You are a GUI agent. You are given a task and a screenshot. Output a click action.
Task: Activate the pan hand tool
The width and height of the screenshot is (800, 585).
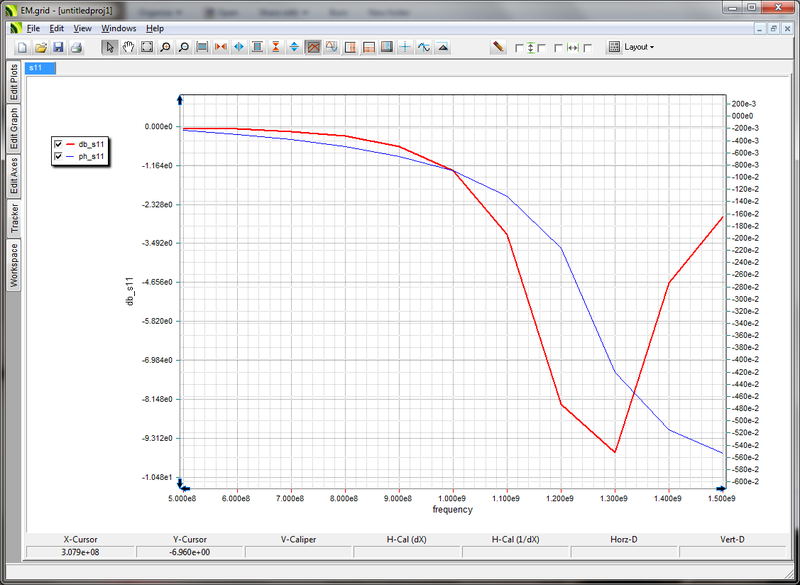point(128,47)
